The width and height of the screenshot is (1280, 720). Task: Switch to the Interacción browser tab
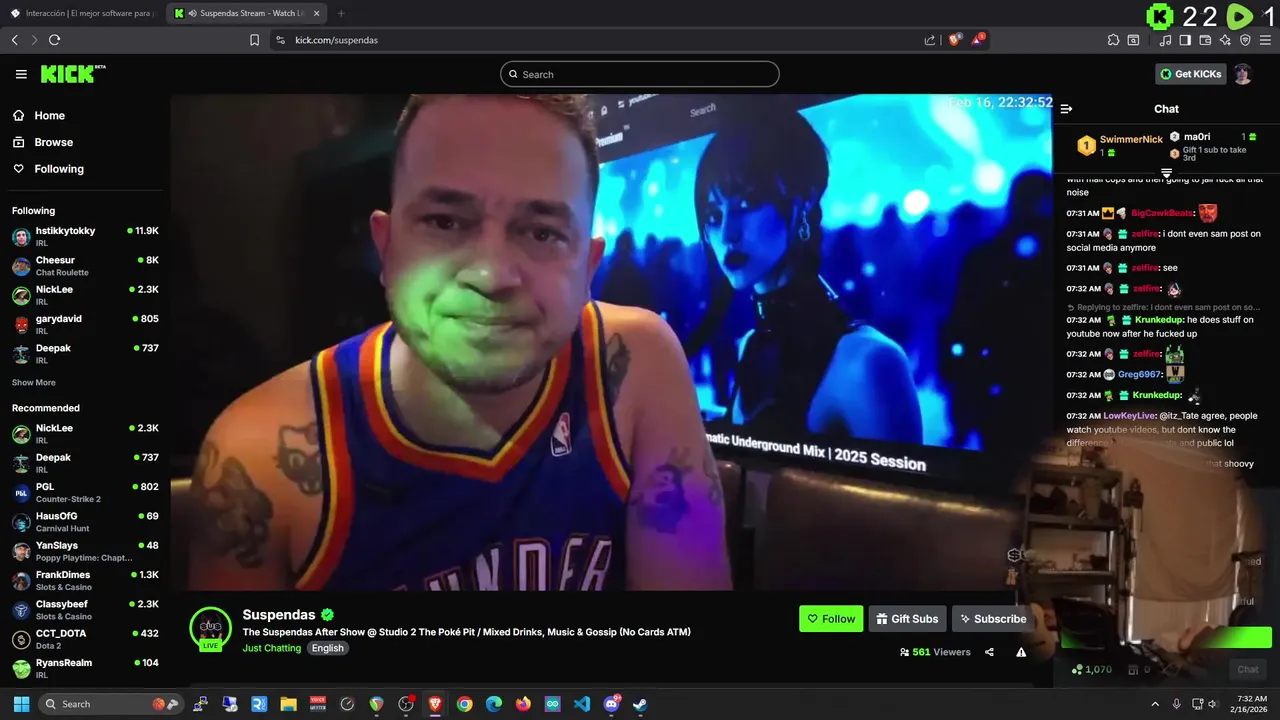[83, 13]
